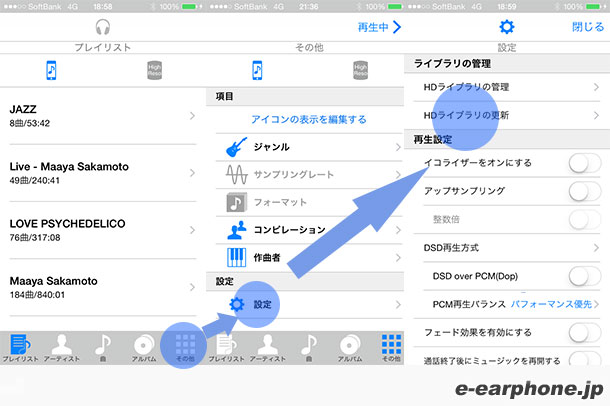610x406 pixels.
Task: Toggle イコライザーをオンにする switch
Action: click(x=585, y=163)
